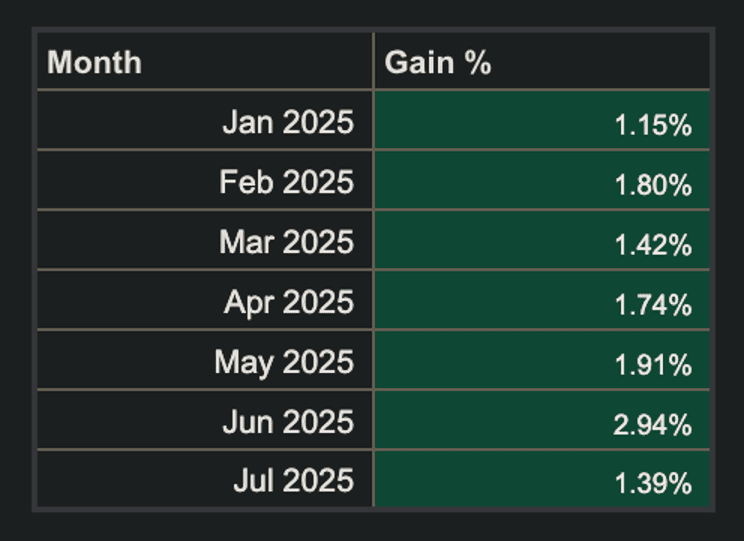Screen dimensions: 744x541
Task: Pick the 1.42% gain value
Action: tap(653, 245)
